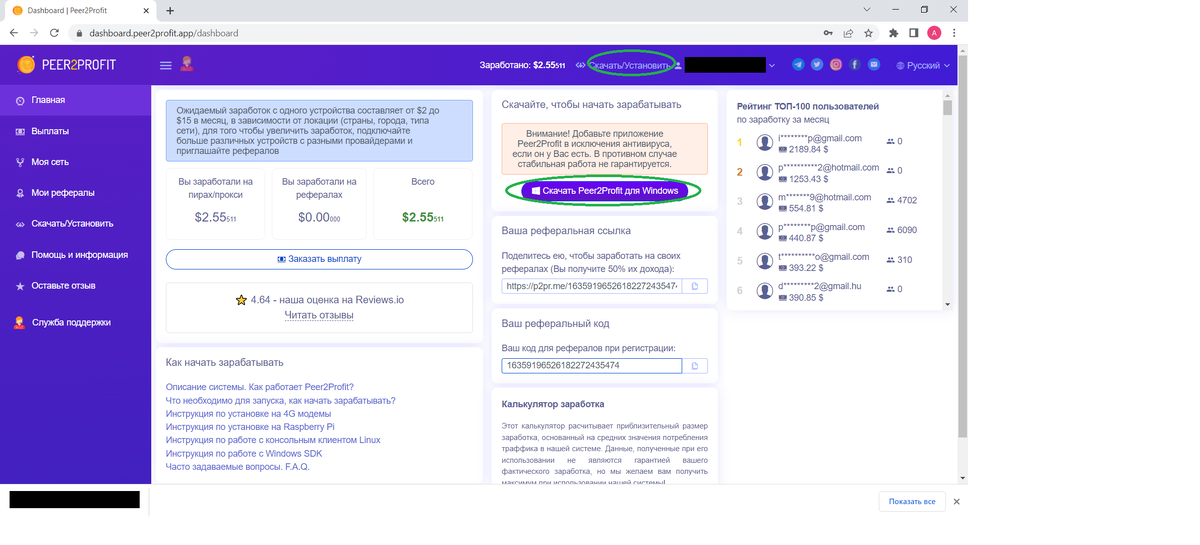Viewport: 1200px width, 545px height.
Task: Open 'Инструкция по установке на 4G модемы' link
Action: (x=248, y=413)
